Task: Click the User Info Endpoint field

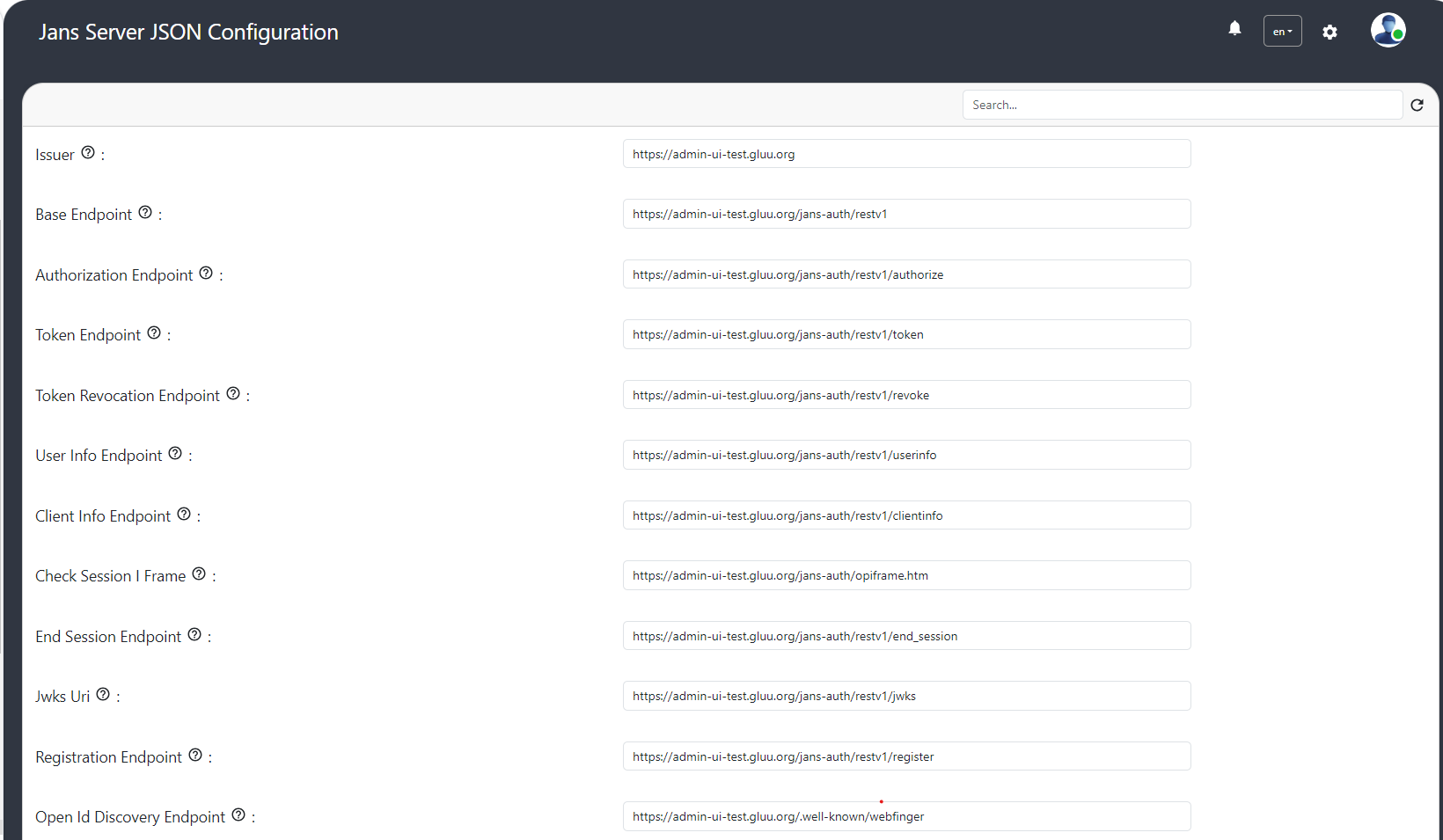Action: coord(906,455)
